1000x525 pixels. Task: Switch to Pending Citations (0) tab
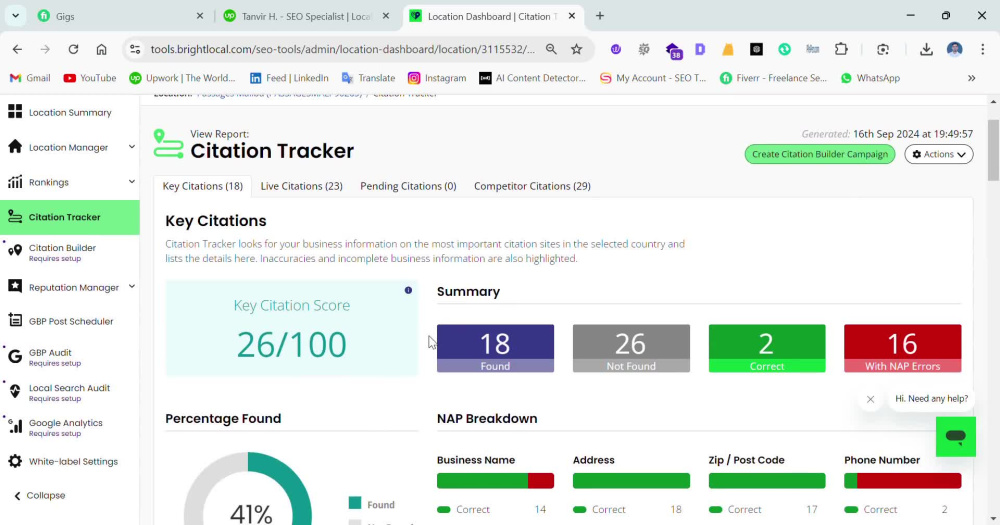[408, 186]
